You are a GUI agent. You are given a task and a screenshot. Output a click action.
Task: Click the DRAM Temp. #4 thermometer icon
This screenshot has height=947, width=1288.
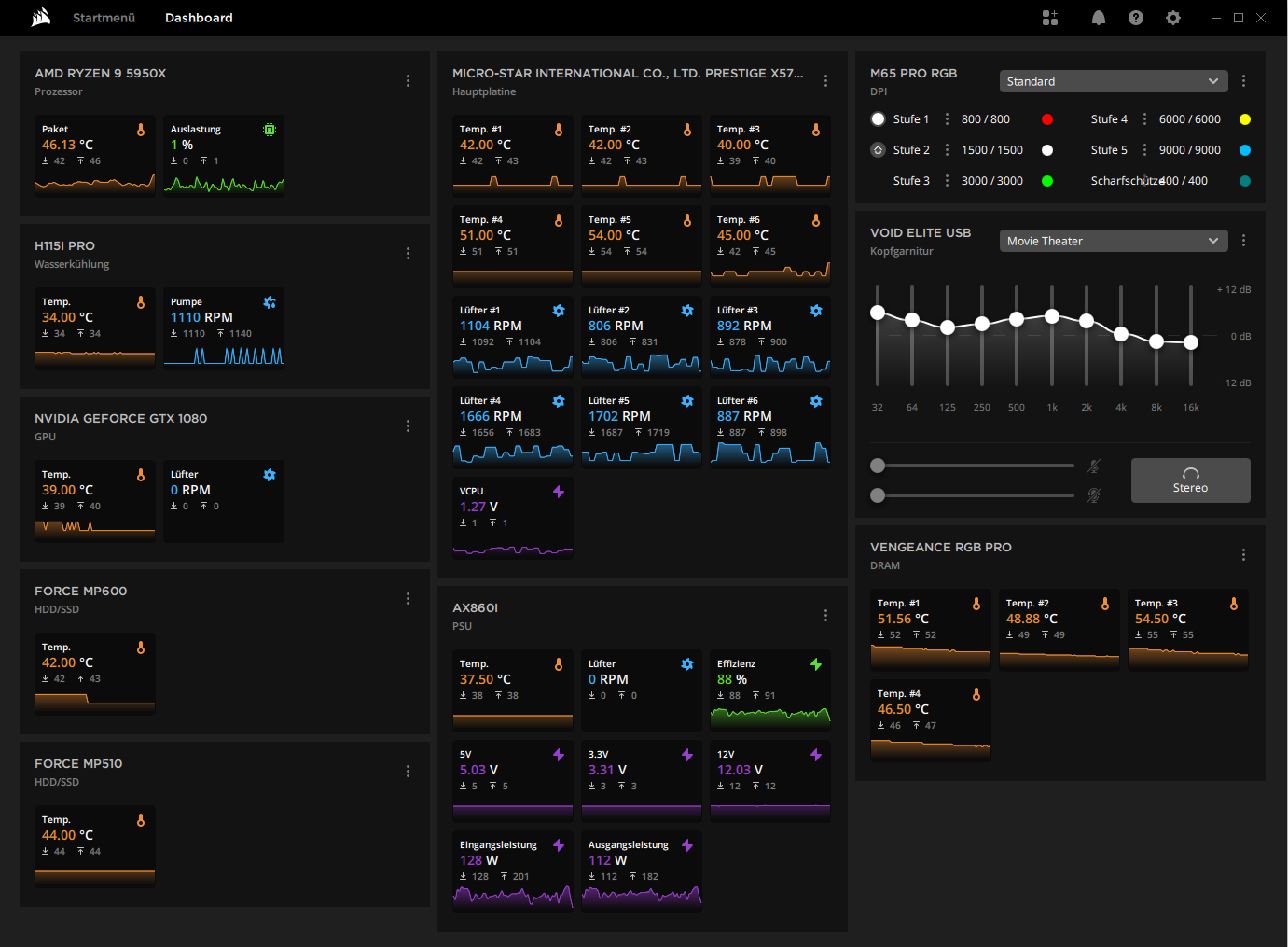[x=976, y=694]
